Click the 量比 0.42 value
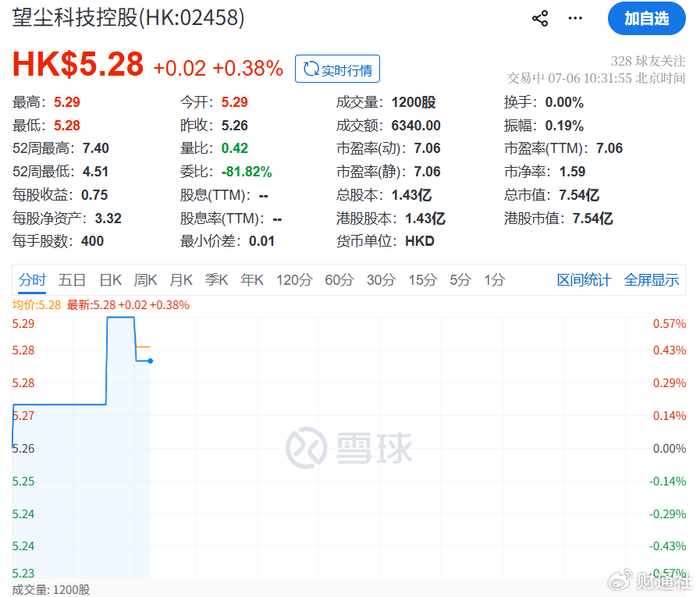Screen dimensions: 700x597 (x=235, y=148)
